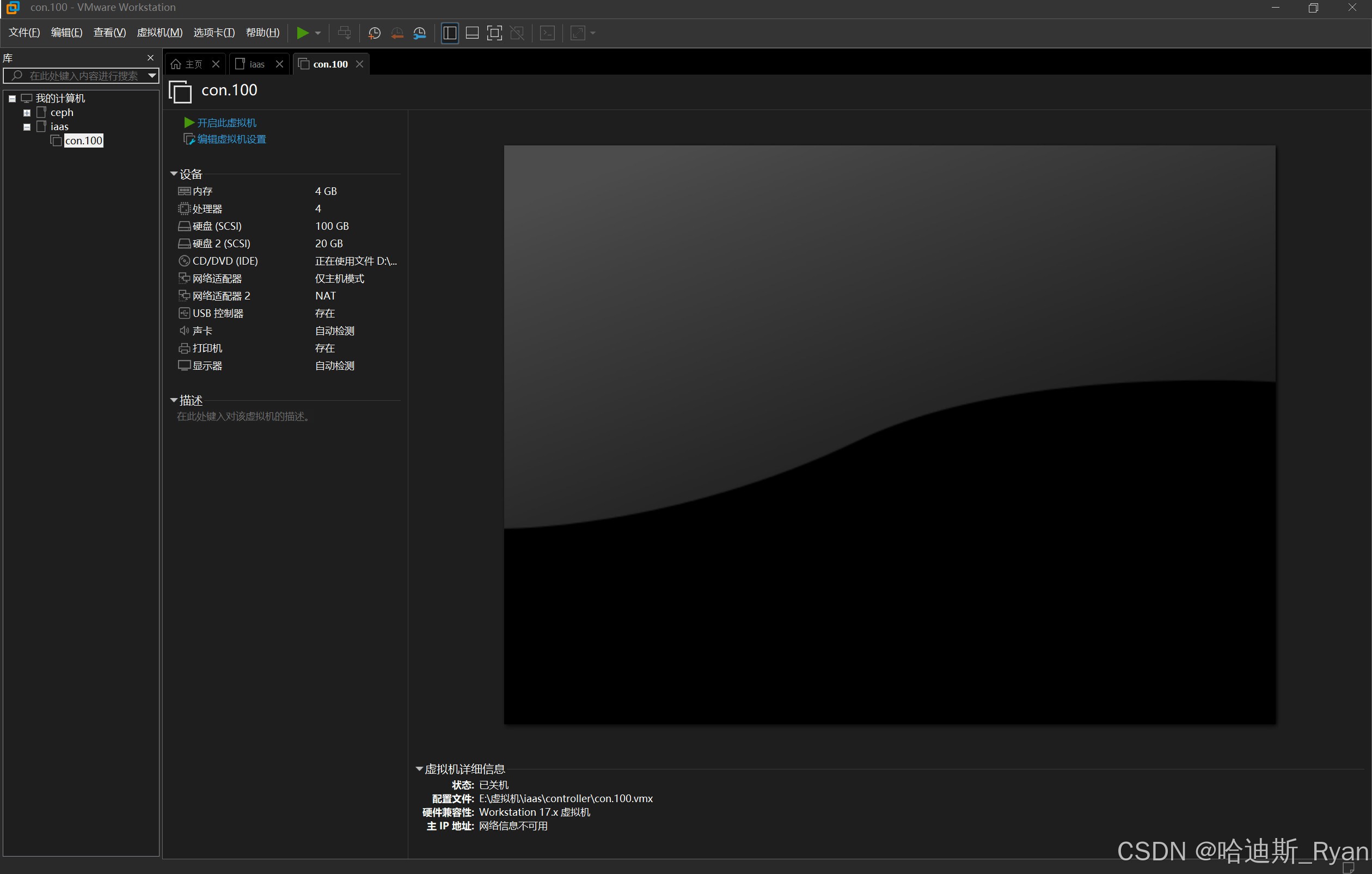
Task: Click the 打印机 printer device icon
Action: (x=184, y=348)
